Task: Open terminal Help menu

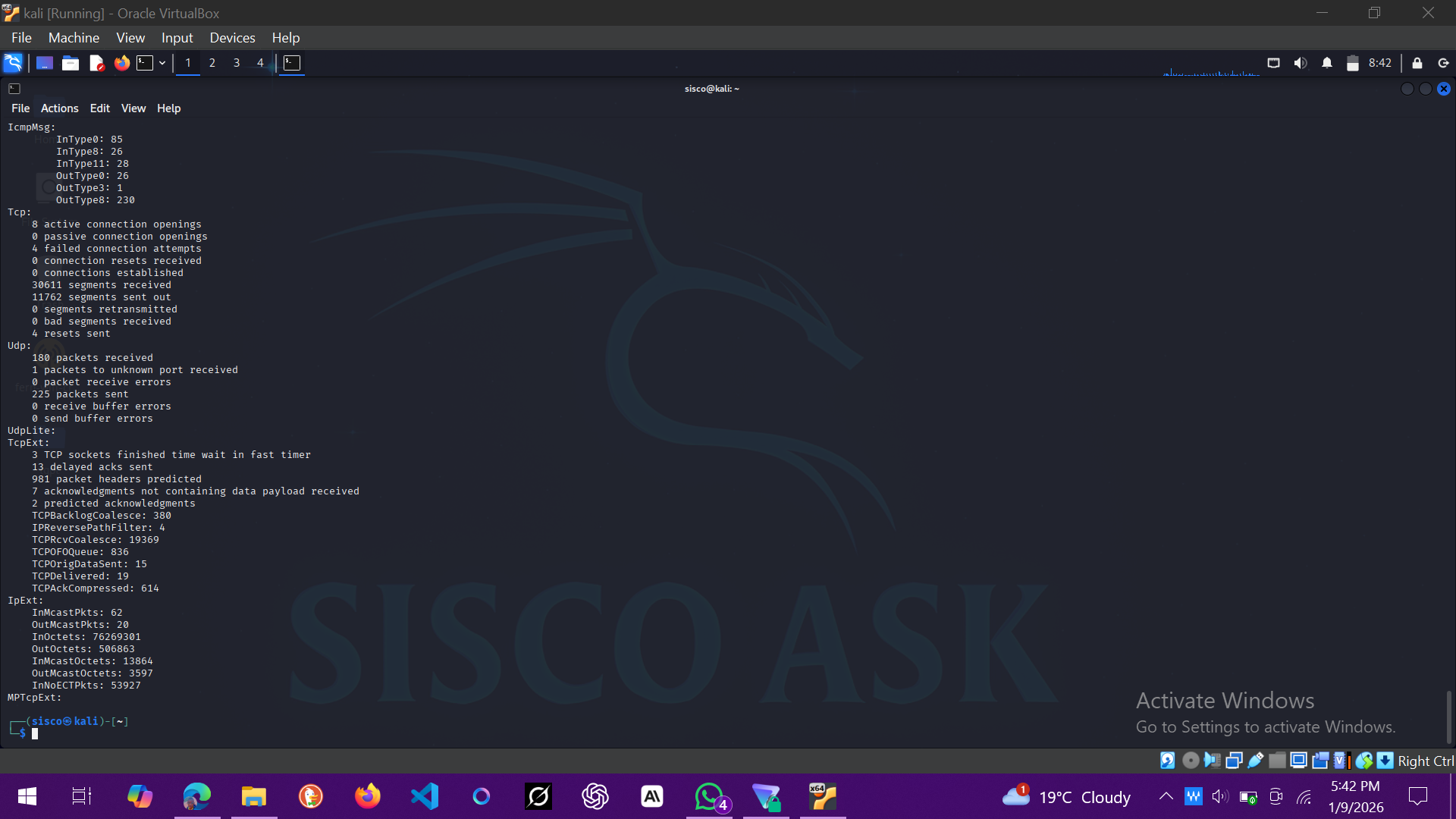Action: (168, 108)
